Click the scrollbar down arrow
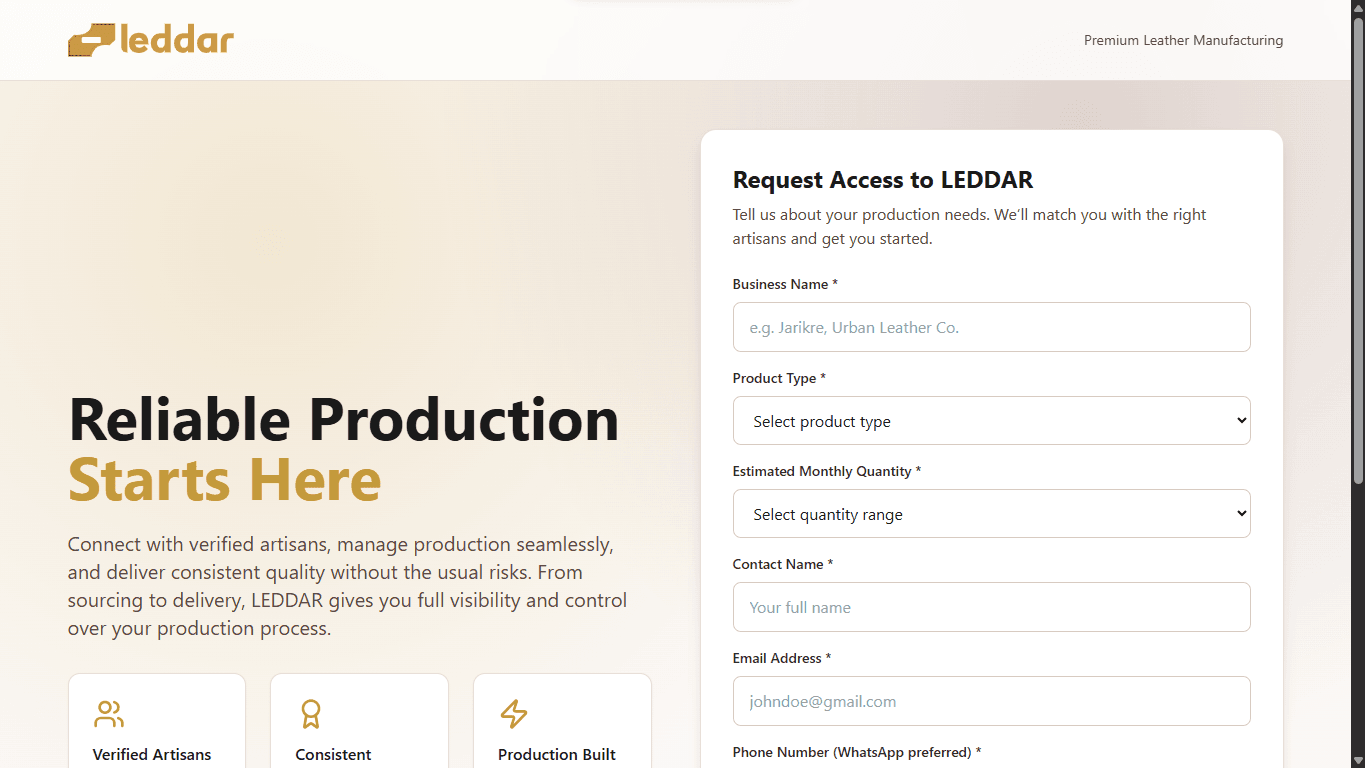Viewport: 1365px width, 768px height. [x=1358, y=760]
